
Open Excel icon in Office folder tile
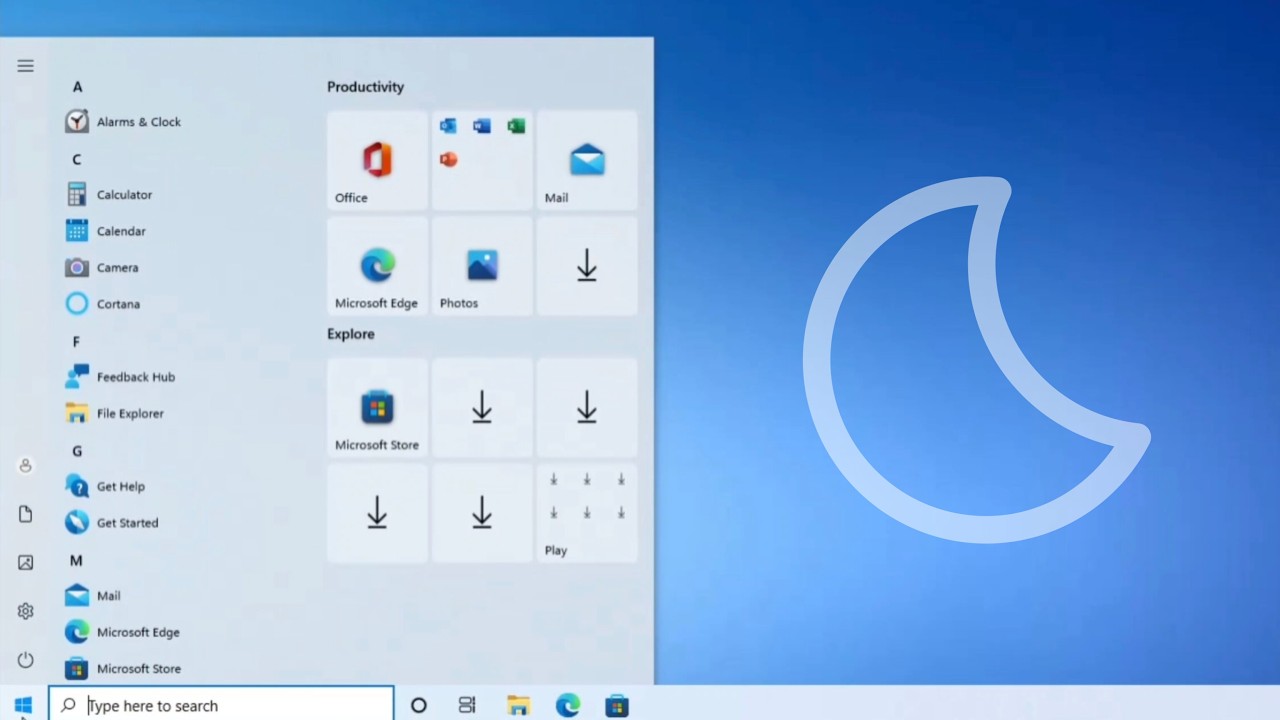(x=516, y=126)
